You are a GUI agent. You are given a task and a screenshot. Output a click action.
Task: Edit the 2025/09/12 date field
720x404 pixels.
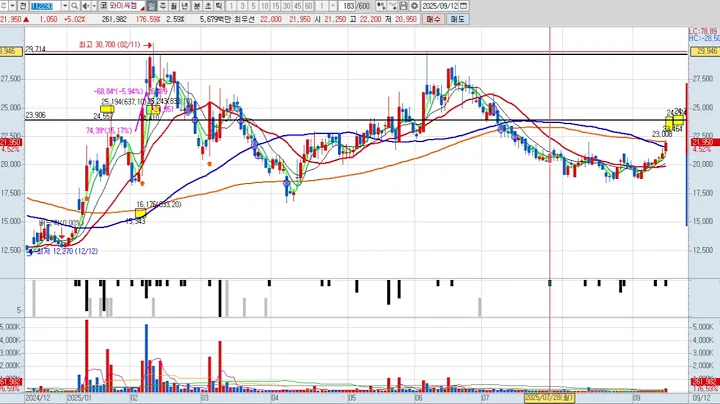pos(440,6)
